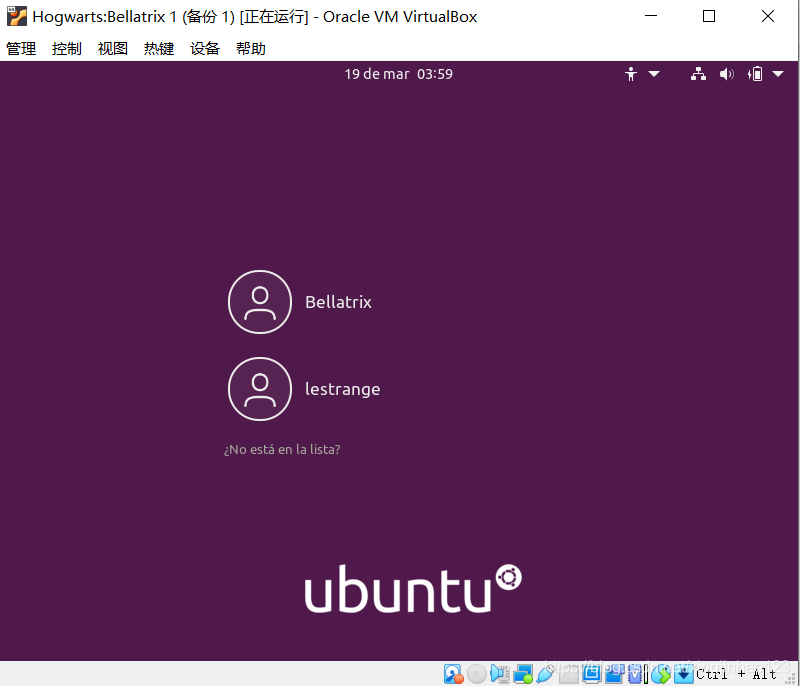This screenshot has width=800, height=686.
Task: Click the network adapter status icon
Action: coord(523,674)
